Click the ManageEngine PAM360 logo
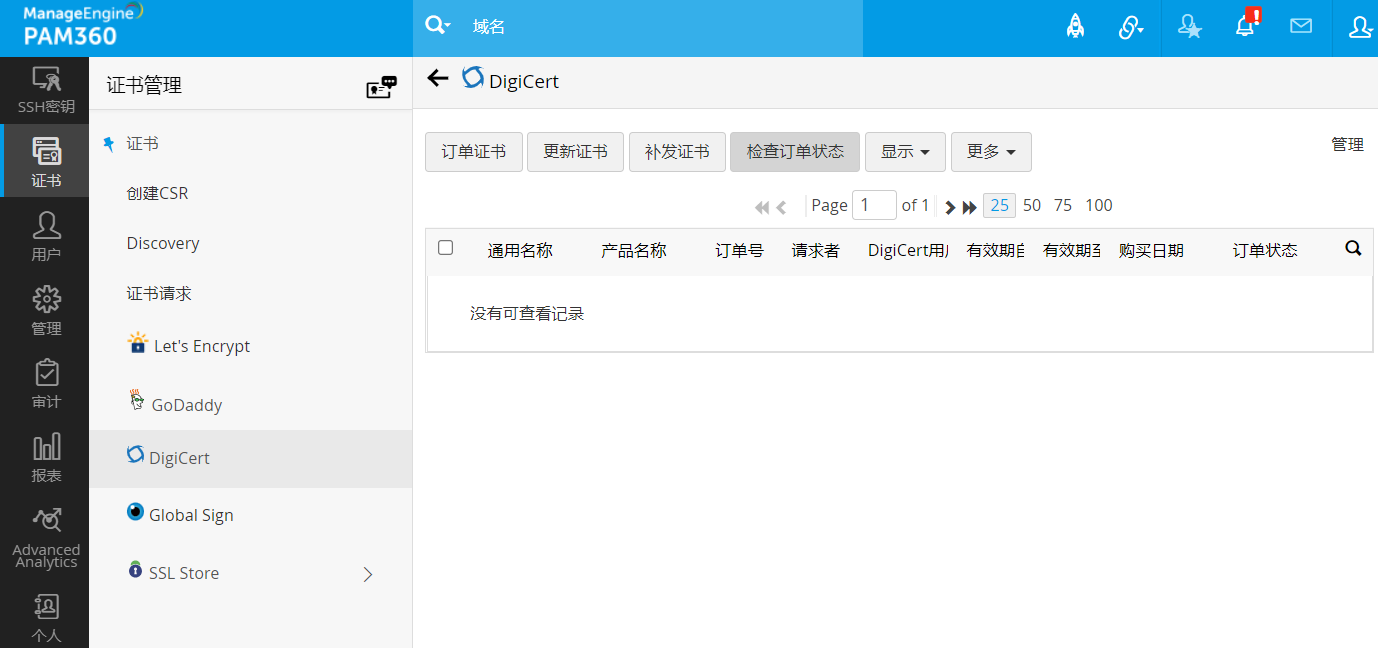The height and width of the screenshot is (648, 1378). pos(83,25)
